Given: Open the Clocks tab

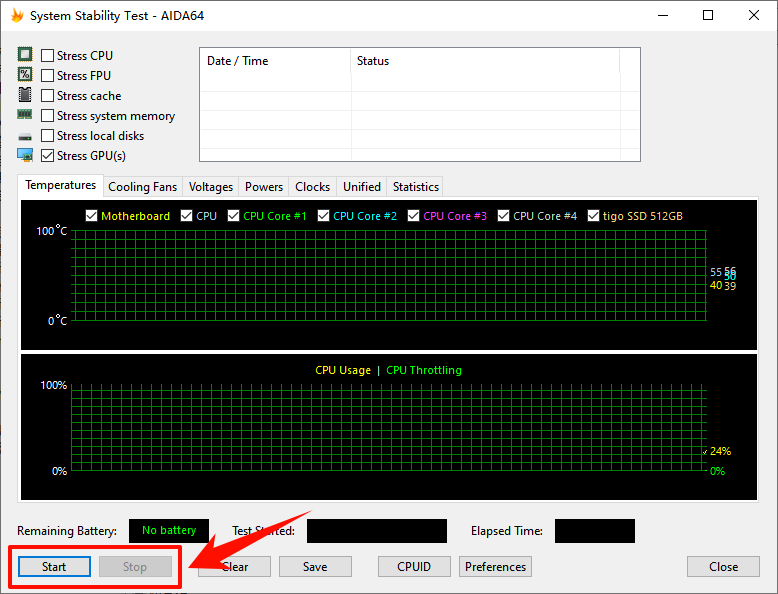Looking at the screenshot, I should 312,187.
